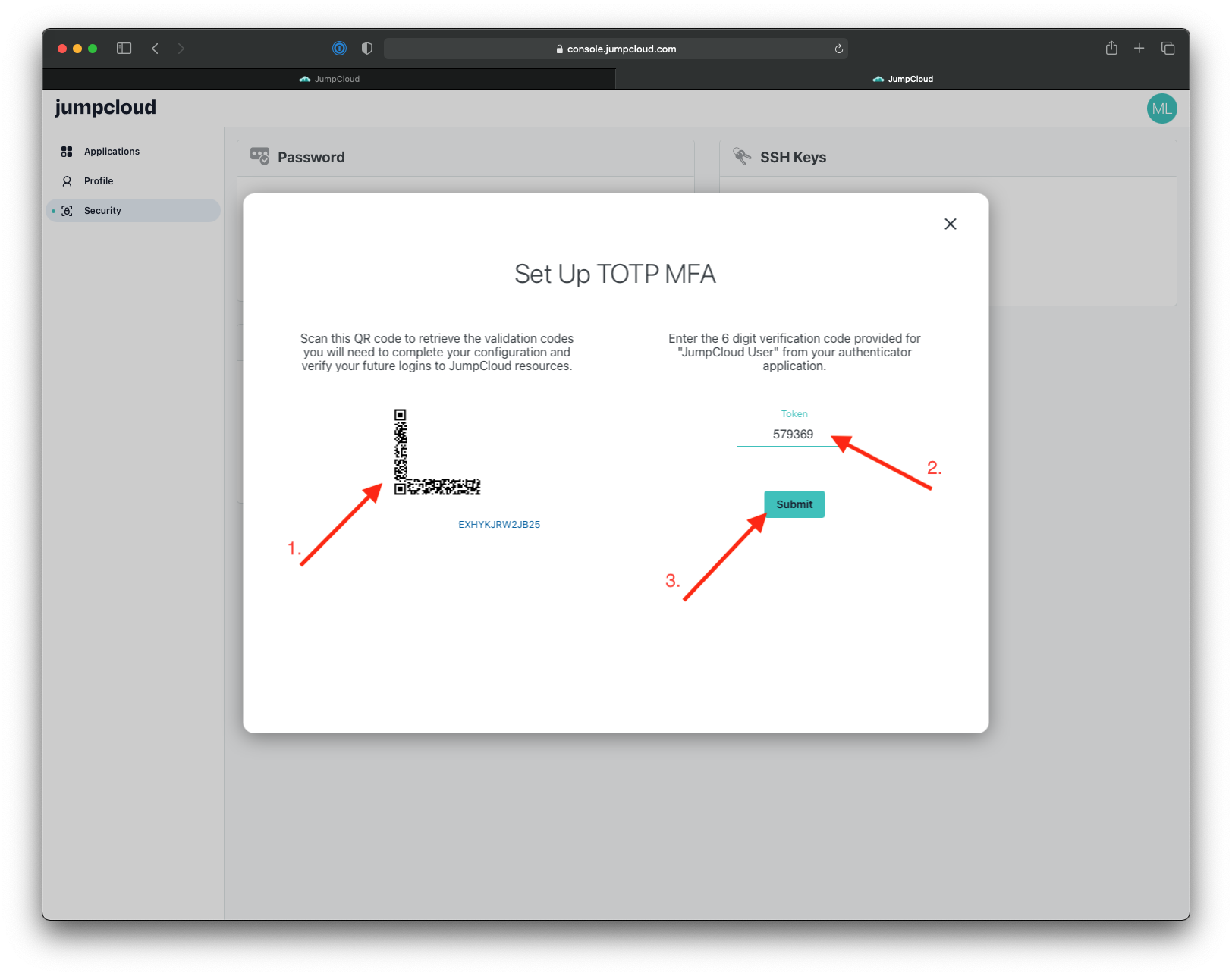
Task: Open the 1Password extension icon
Action: (339, 49)
